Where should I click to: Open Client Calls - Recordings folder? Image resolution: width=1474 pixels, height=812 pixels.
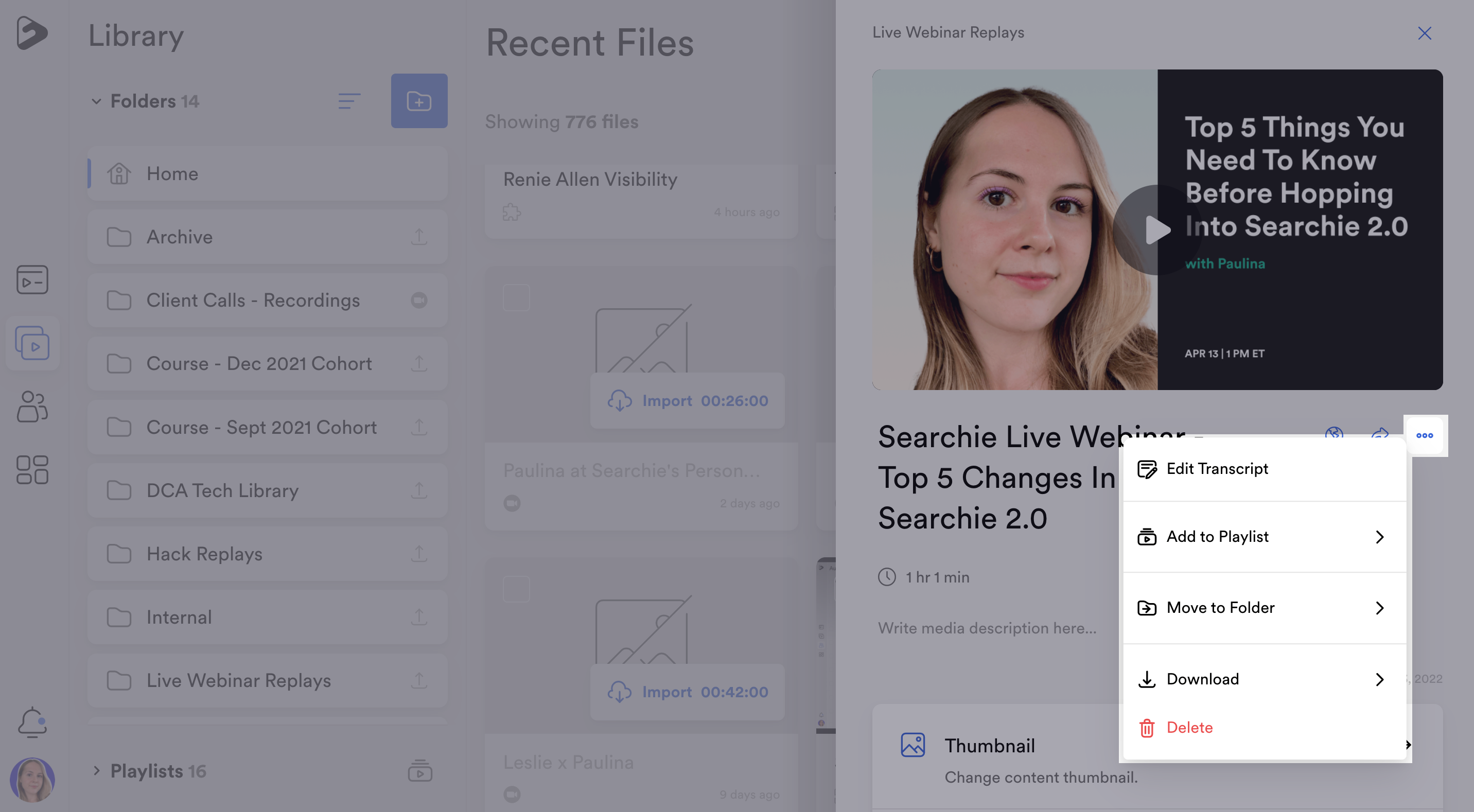(267, 300)
